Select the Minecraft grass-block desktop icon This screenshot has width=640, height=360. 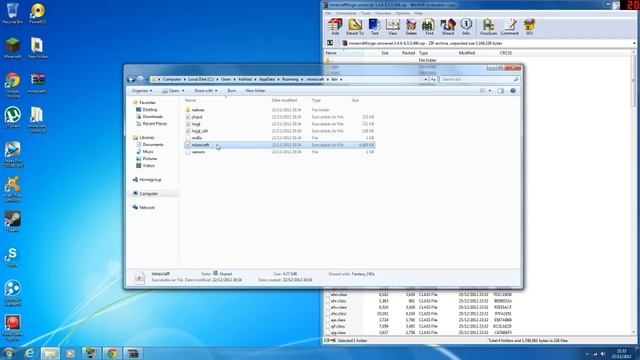(x=12, y=48)
